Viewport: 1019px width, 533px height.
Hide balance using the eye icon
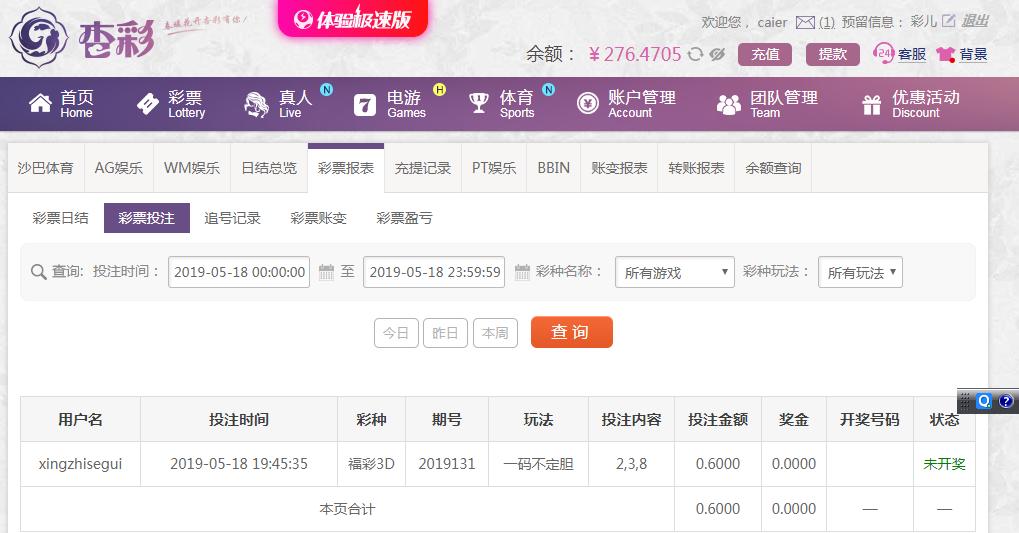[717, 54]
